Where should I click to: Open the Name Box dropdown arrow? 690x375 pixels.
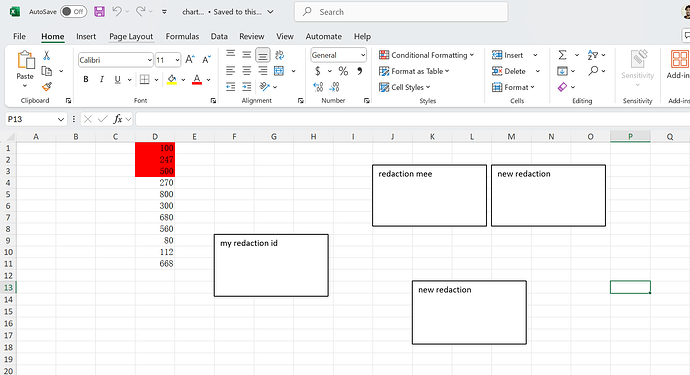(61, 119)
